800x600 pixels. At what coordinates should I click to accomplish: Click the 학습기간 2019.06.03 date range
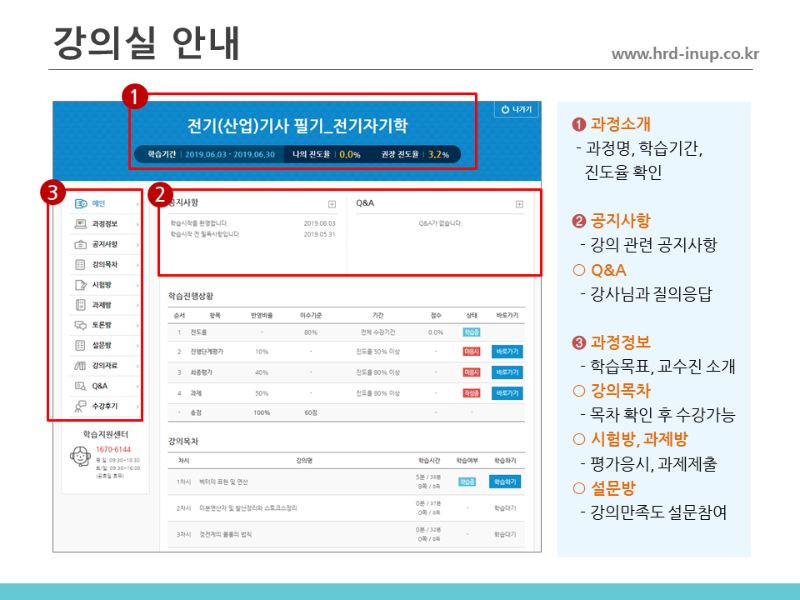(230, 154)
